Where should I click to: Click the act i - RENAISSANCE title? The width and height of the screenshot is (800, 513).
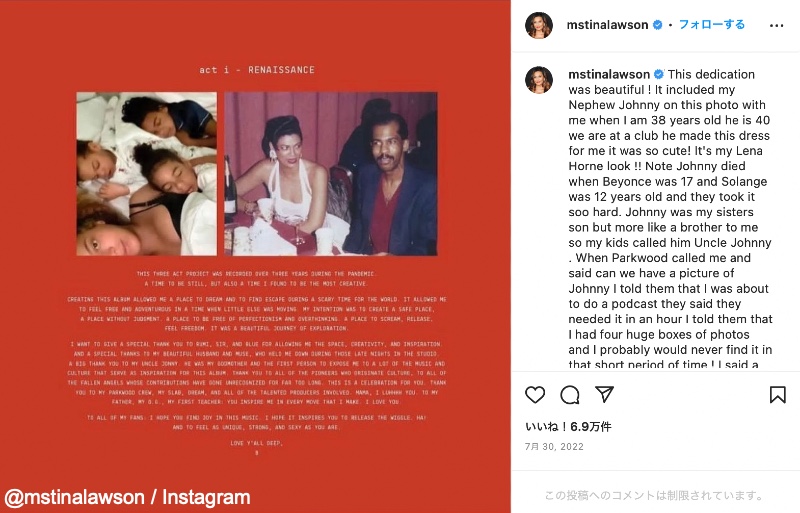click(257, 70)
